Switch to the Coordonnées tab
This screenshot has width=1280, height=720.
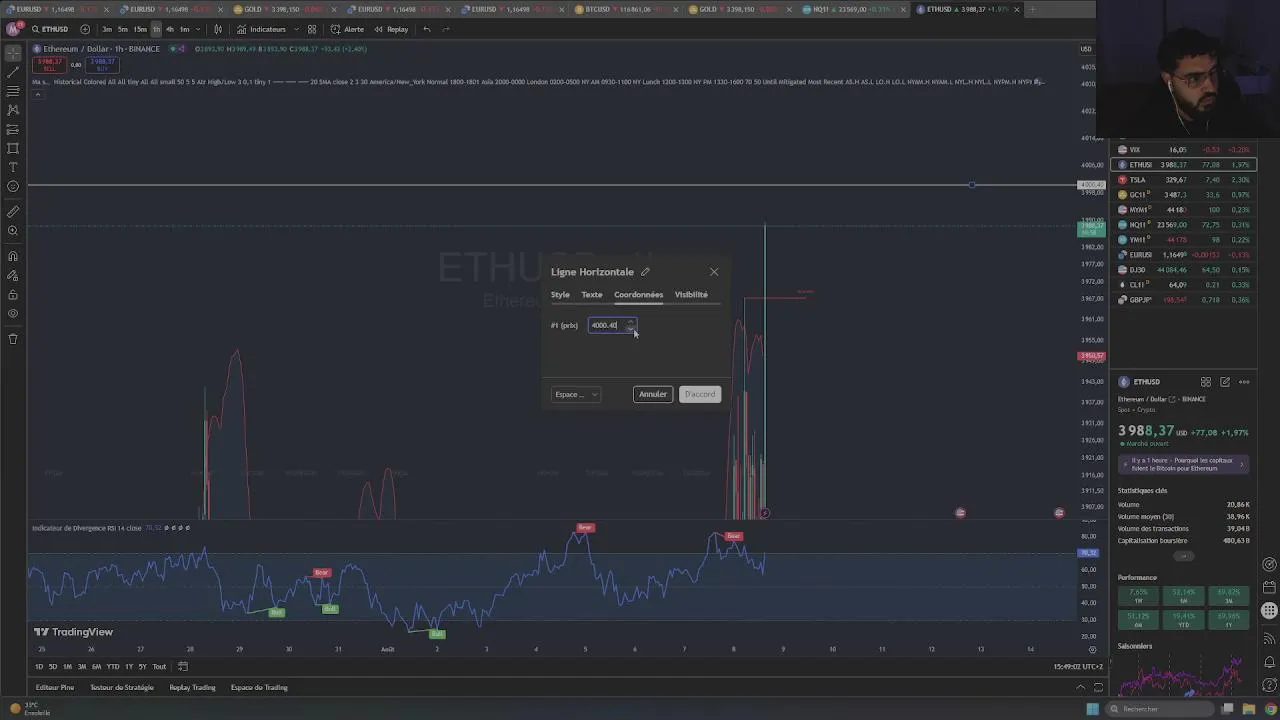(x=638, y=295)
